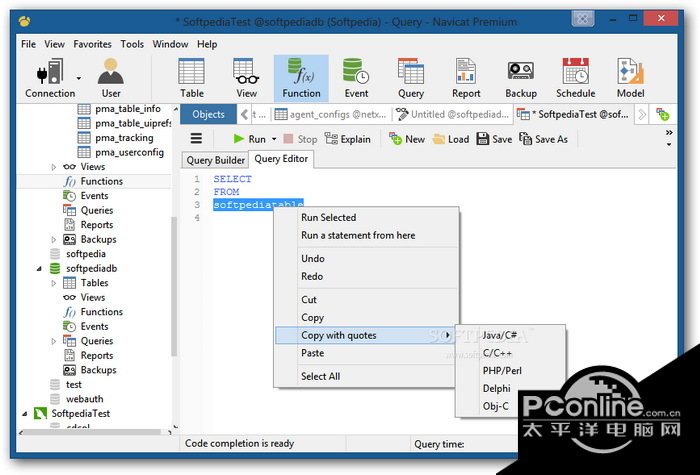Switch to Untitled @softpediad tab

coord(452,114)
